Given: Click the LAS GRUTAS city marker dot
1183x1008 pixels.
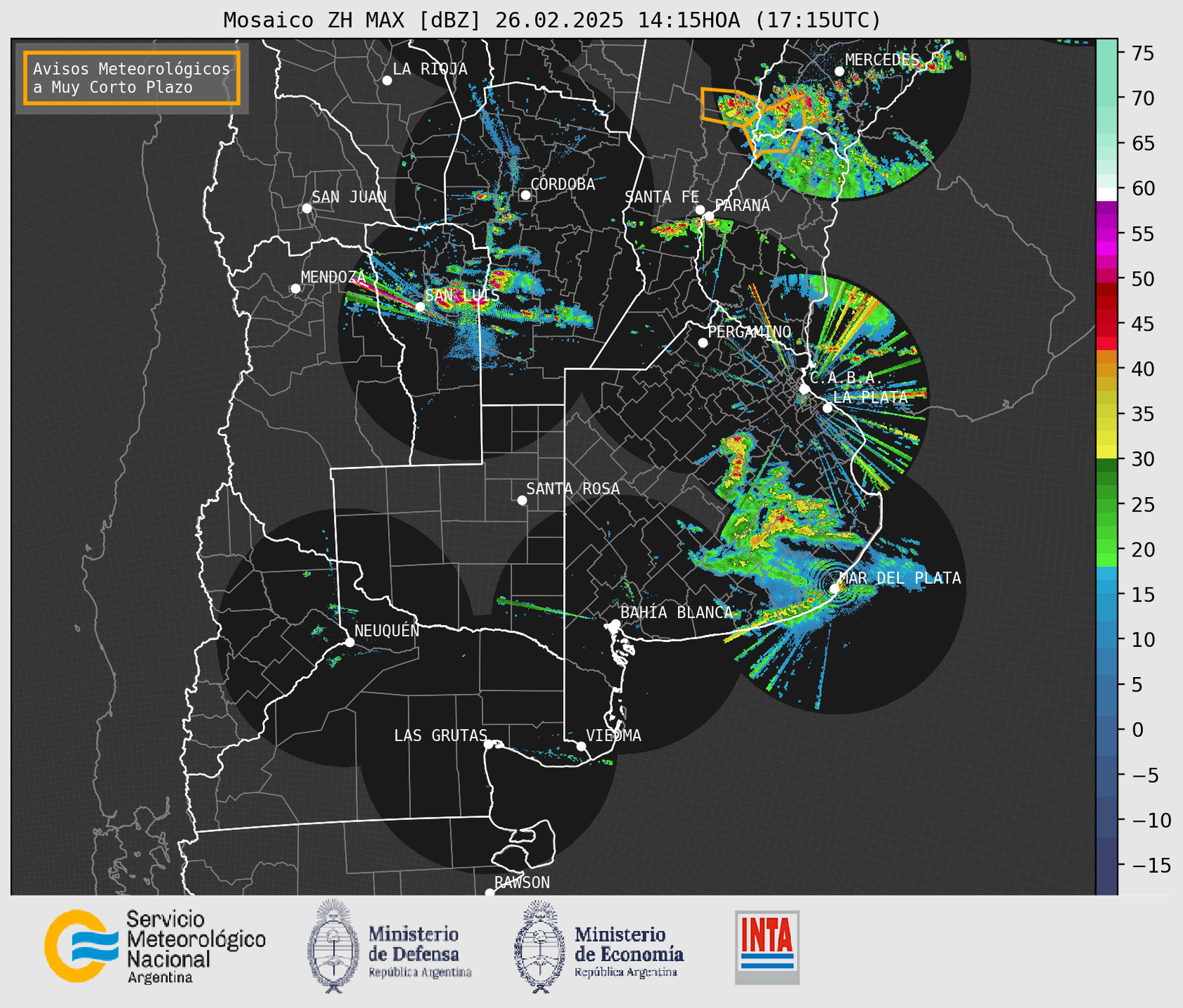Looking at the screenshot, I should click(489, 744).
